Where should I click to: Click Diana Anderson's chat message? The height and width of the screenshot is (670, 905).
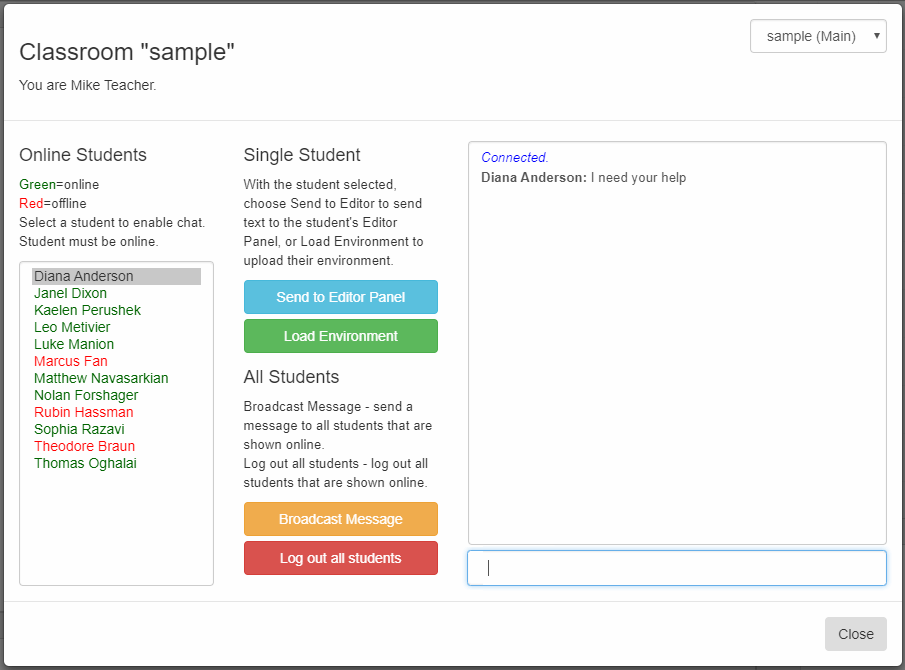(x=583, y=177)
